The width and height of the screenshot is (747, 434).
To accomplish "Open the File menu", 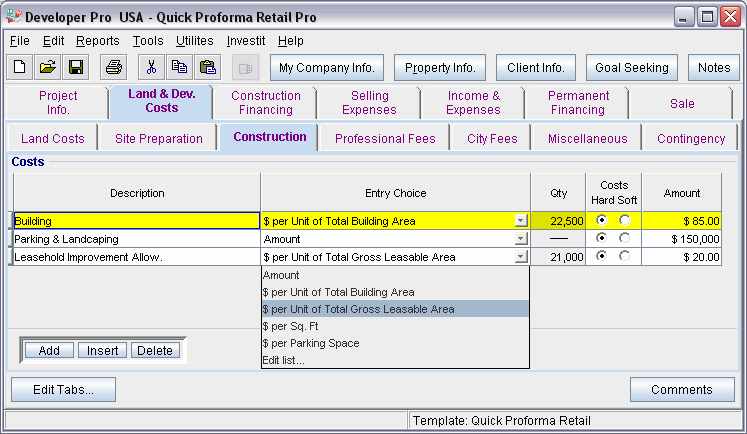I will point(20,41).
